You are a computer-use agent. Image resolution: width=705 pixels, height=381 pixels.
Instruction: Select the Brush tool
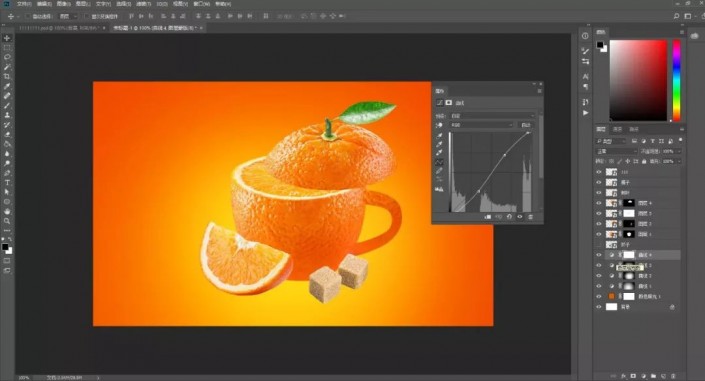tap(7, 106)
